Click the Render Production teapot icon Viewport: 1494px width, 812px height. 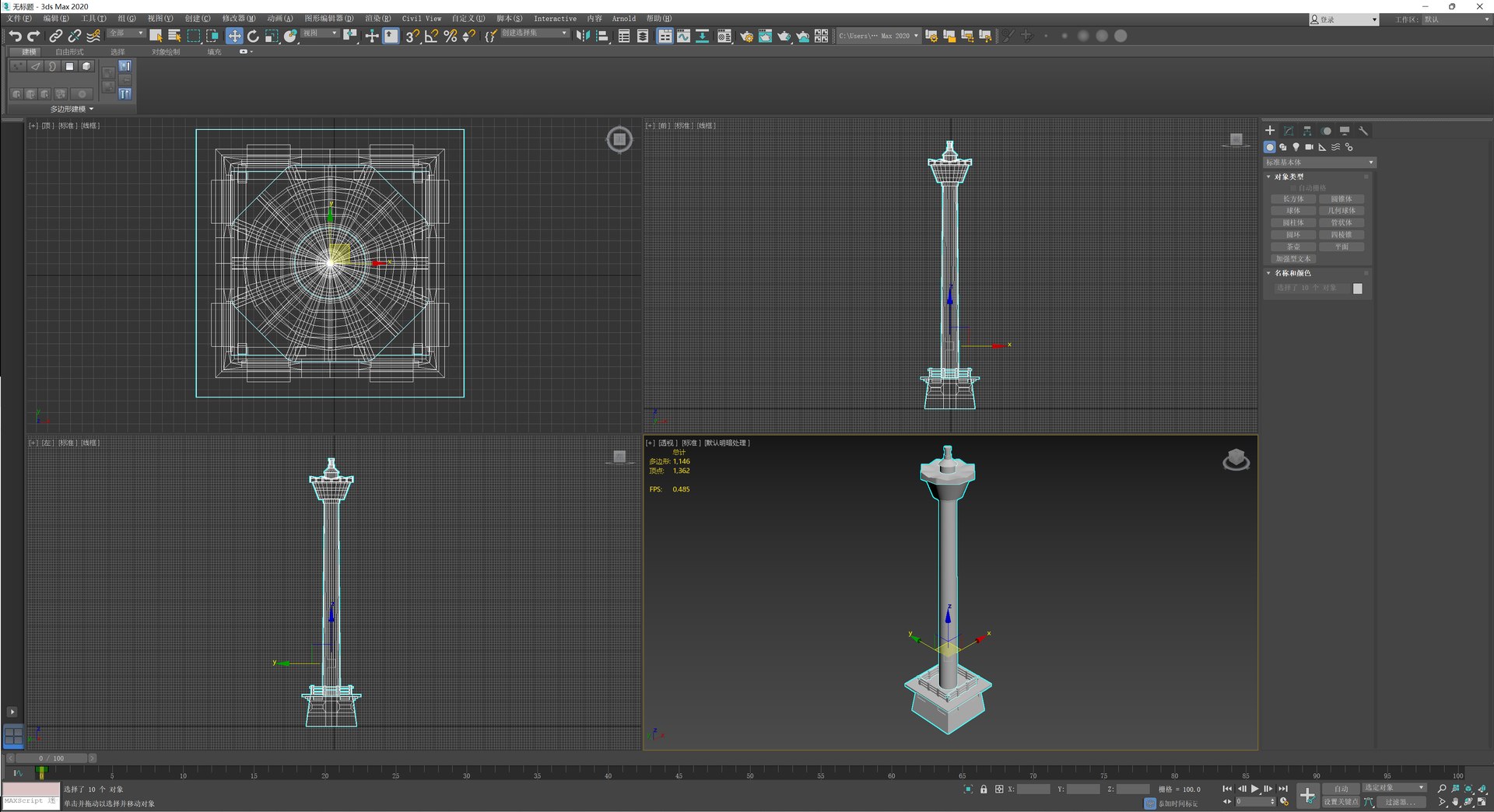coord(784,36)
